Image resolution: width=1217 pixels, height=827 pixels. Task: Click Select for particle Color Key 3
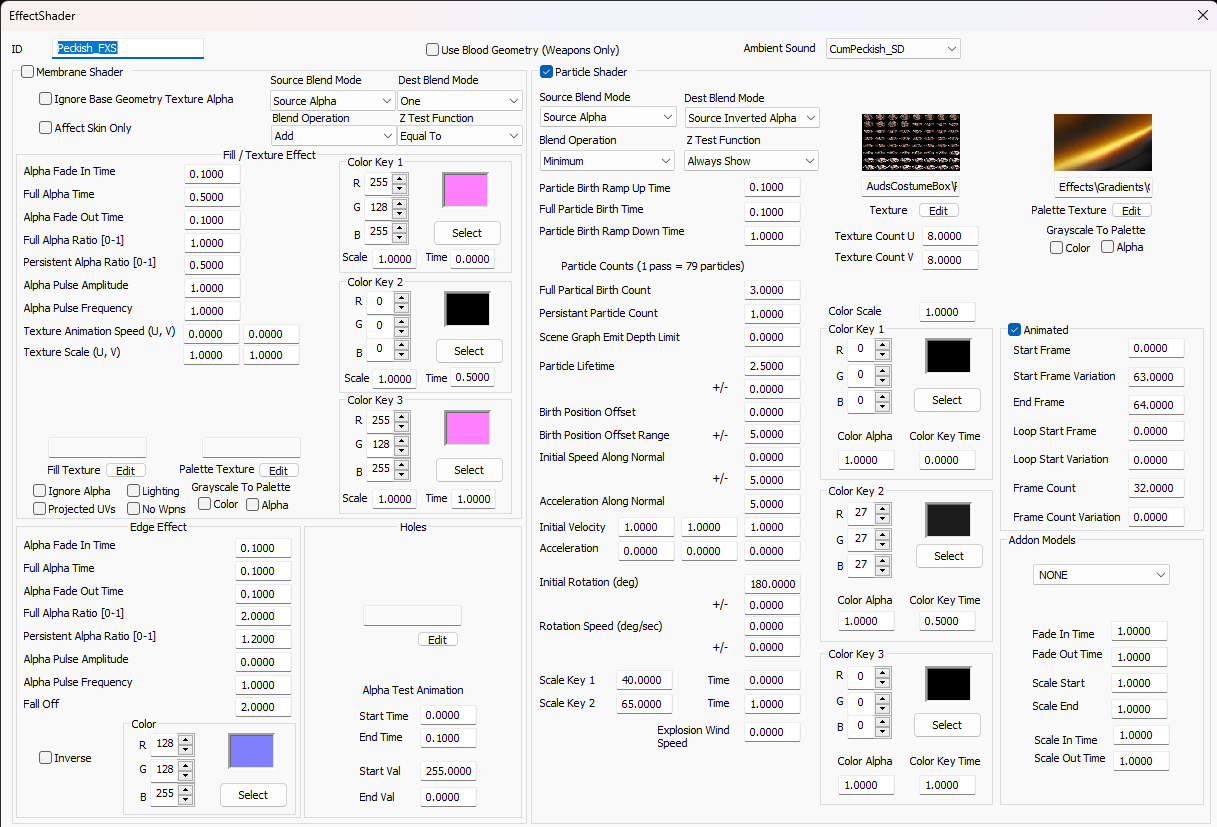coord(947,725)
